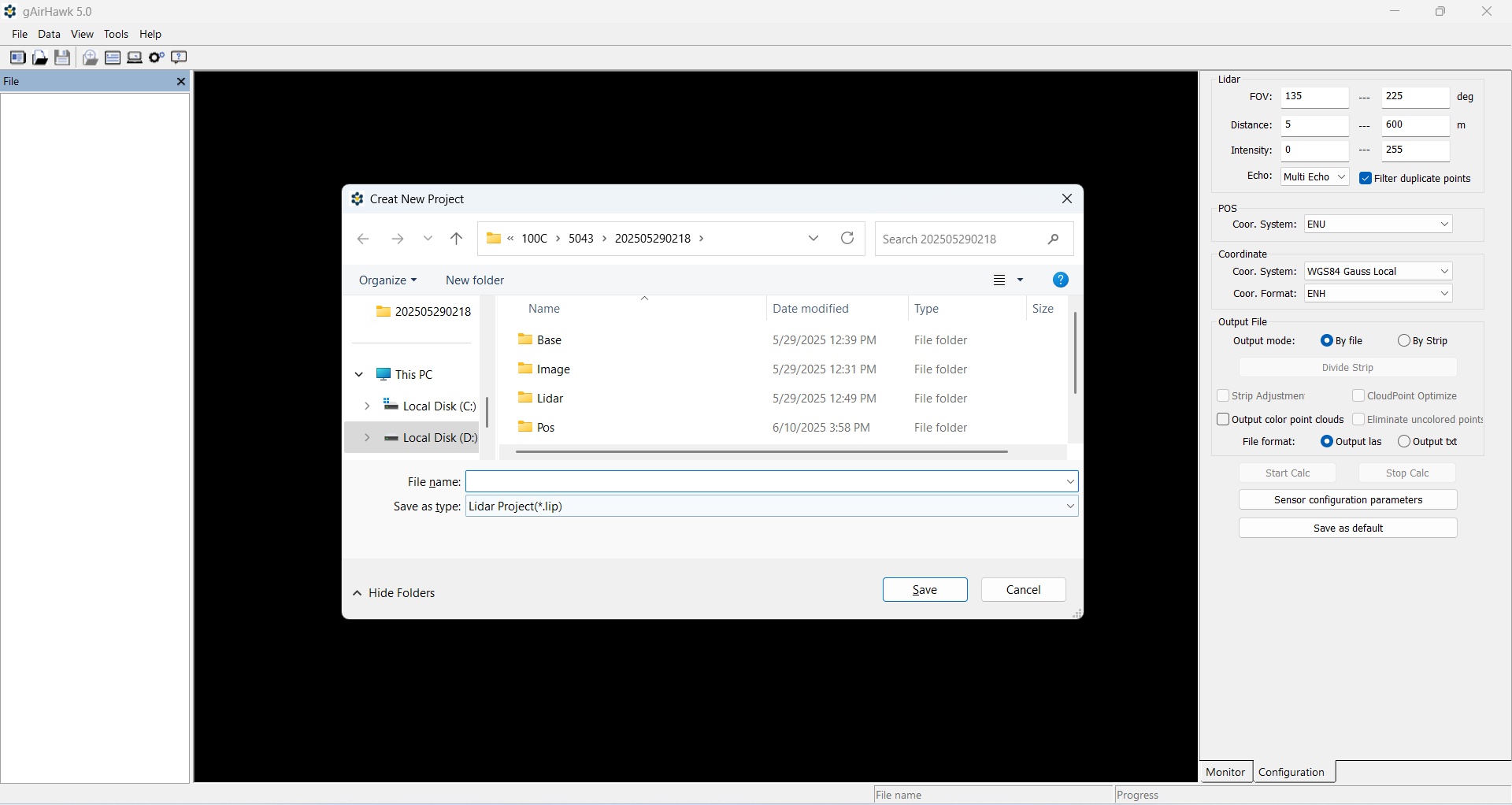Enable Output color point clouds checkbox
The width and height of the screenshot is (1512, 805).
[1223, 420]
